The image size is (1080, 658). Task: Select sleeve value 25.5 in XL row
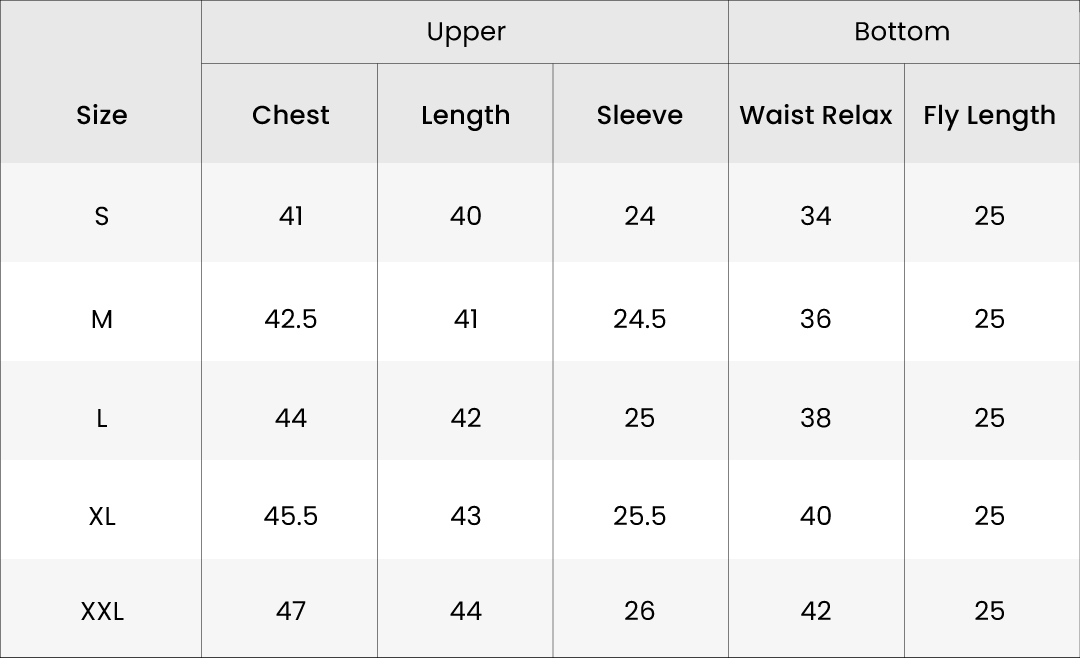click(x=640, y=516)
